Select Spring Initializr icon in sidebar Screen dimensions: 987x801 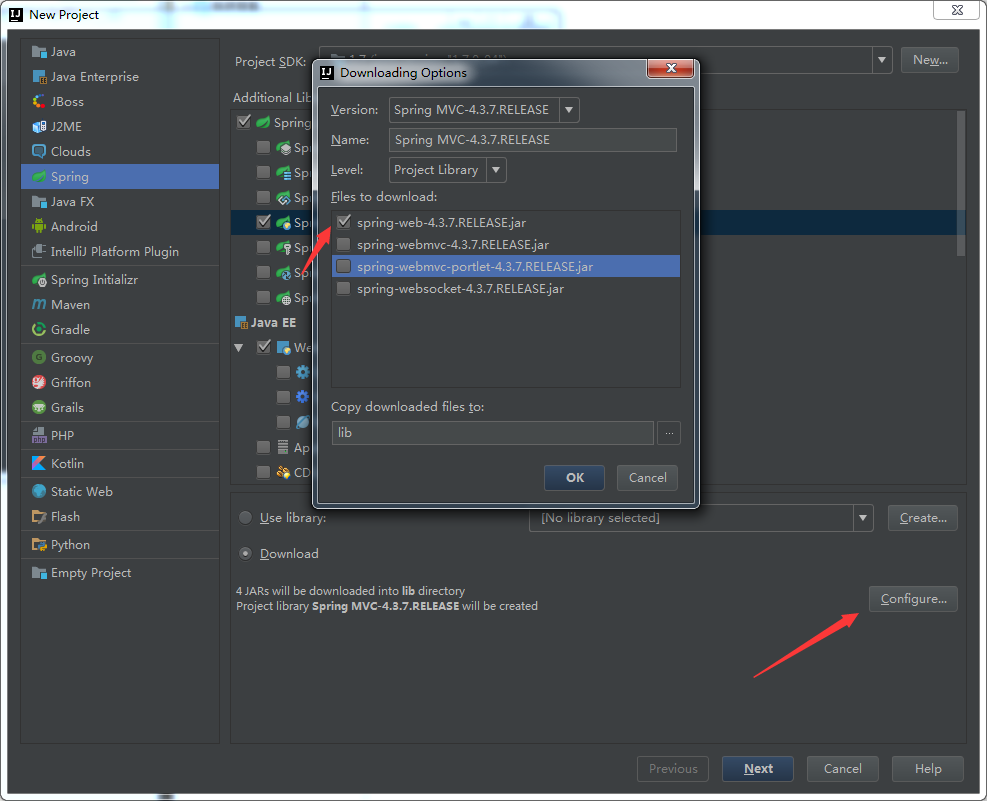point(39,280)
